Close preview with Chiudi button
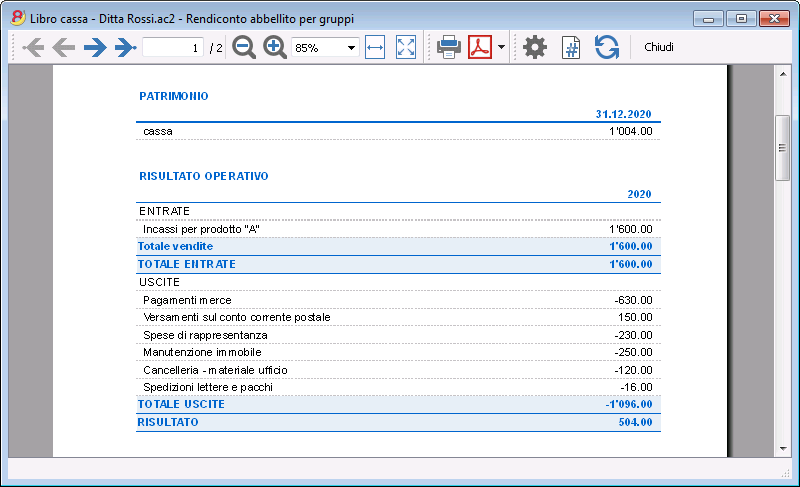 point(659,47)
